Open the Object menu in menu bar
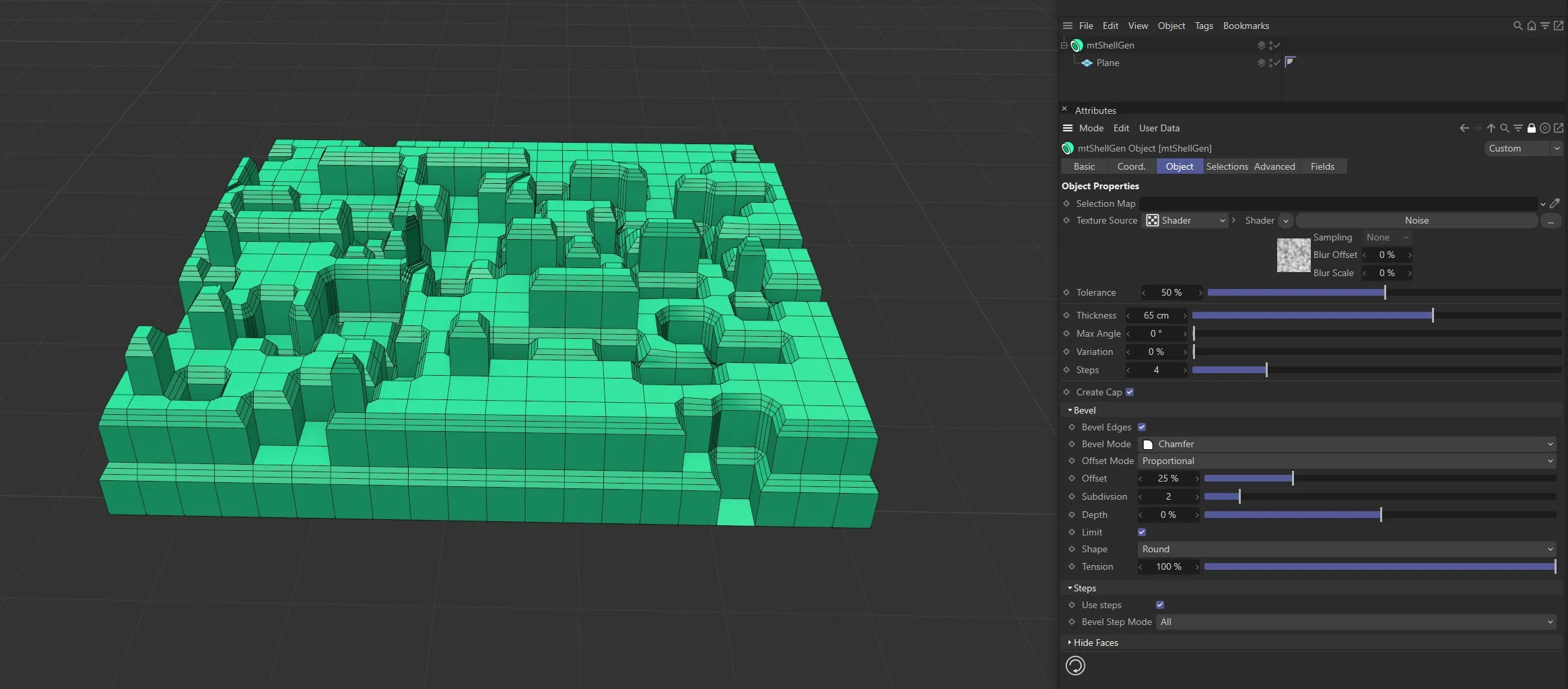Viewport: 1568px width, 689px height. tap(1171, 26)
